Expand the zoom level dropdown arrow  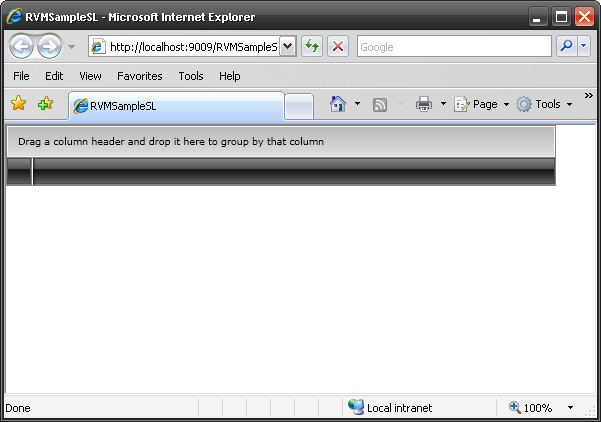click(570, 408)
